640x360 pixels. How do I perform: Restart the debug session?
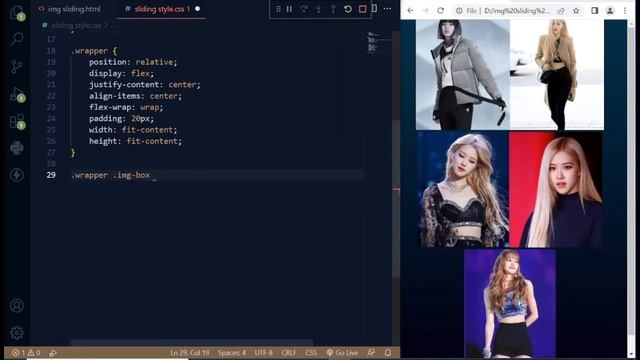click(348, 9)
